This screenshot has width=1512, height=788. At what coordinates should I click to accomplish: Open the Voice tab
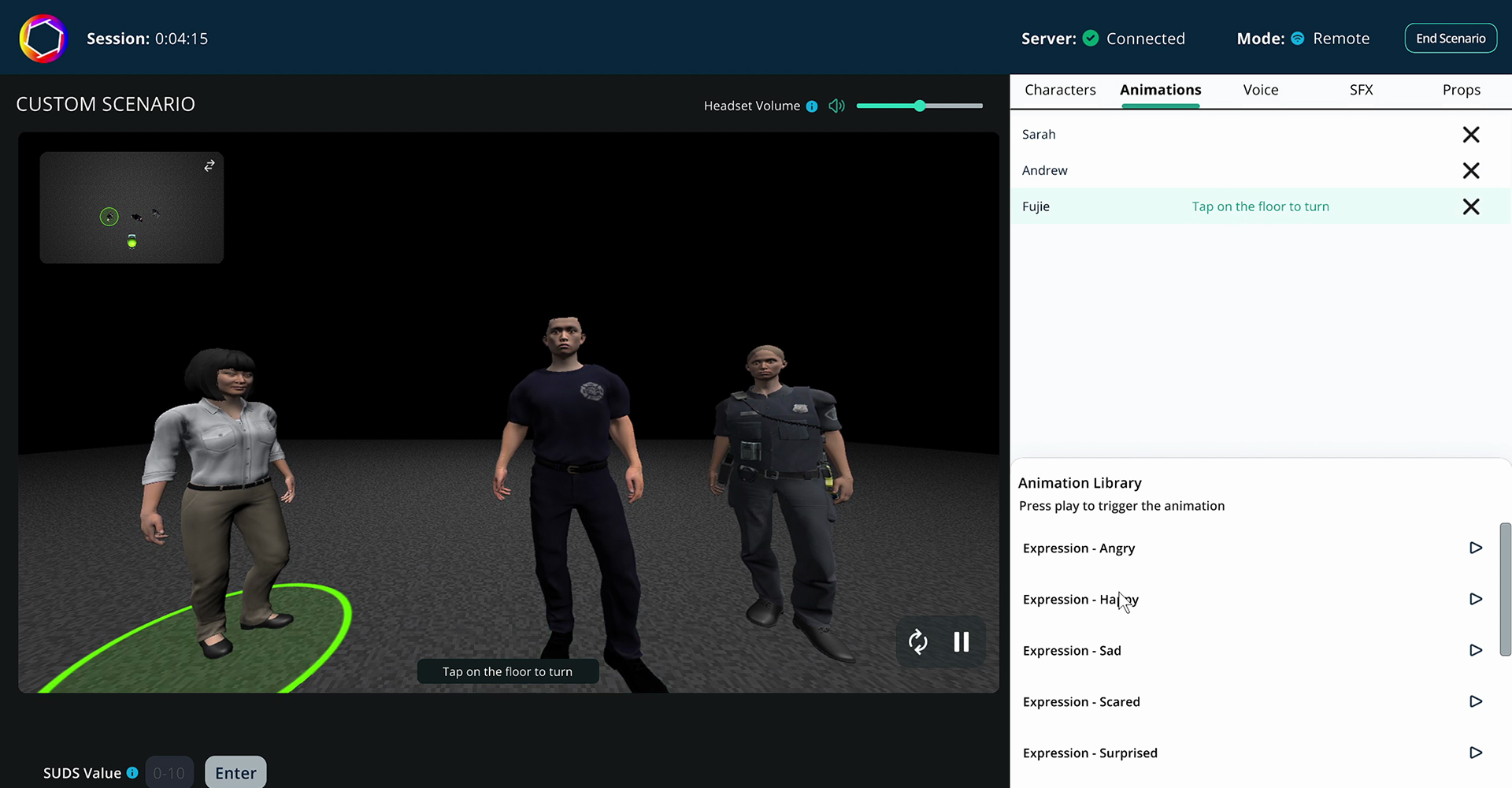[1260, 90]
